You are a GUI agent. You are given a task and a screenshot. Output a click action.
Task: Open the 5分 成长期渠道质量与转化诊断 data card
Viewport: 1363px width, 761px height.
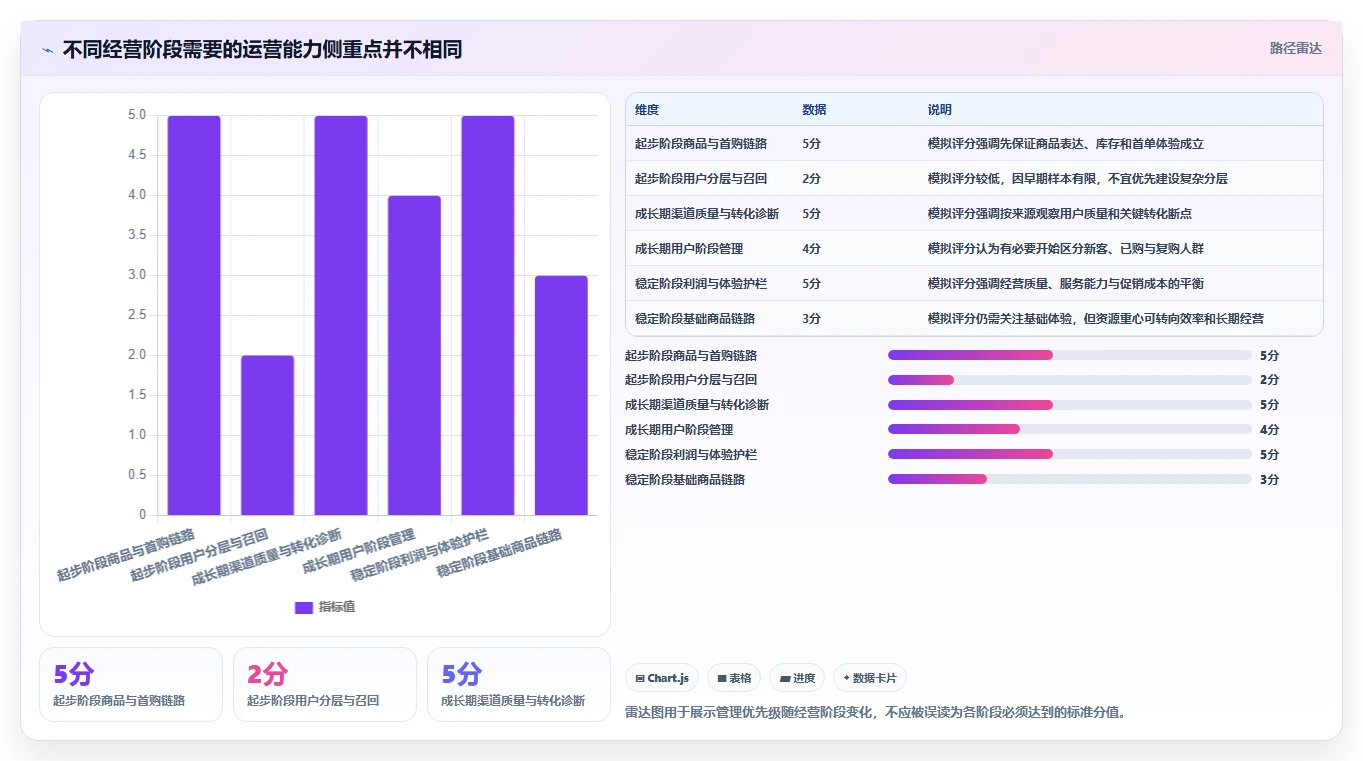(519, 684)
